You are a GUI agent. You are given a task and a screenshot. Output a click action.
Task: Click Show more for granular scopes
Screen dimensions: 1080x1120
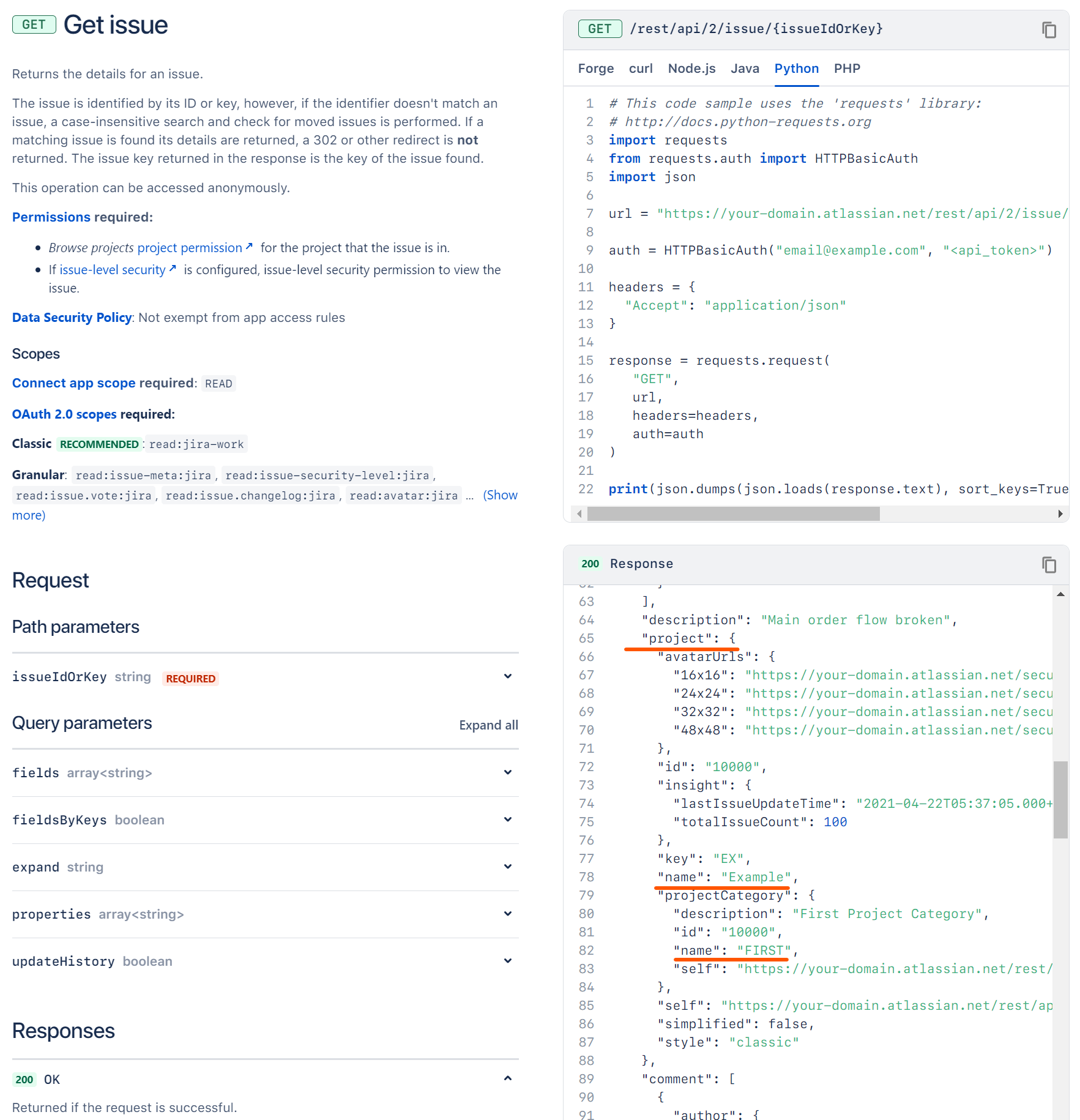point(500,495)
